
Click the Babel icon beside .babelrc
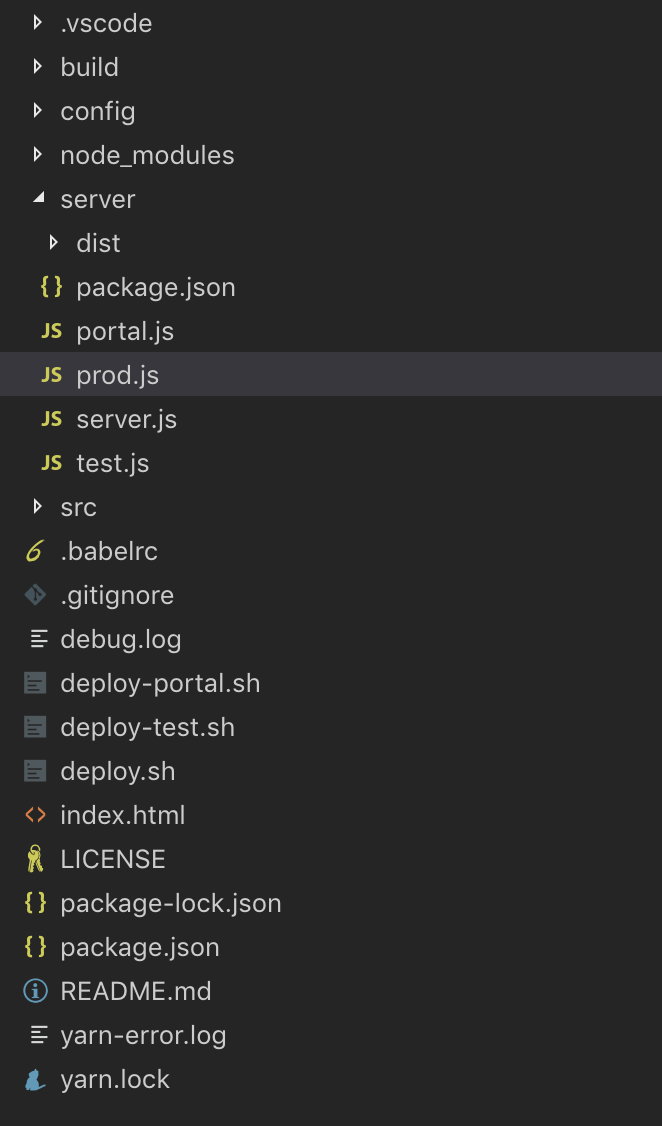[x=35, y=551]
